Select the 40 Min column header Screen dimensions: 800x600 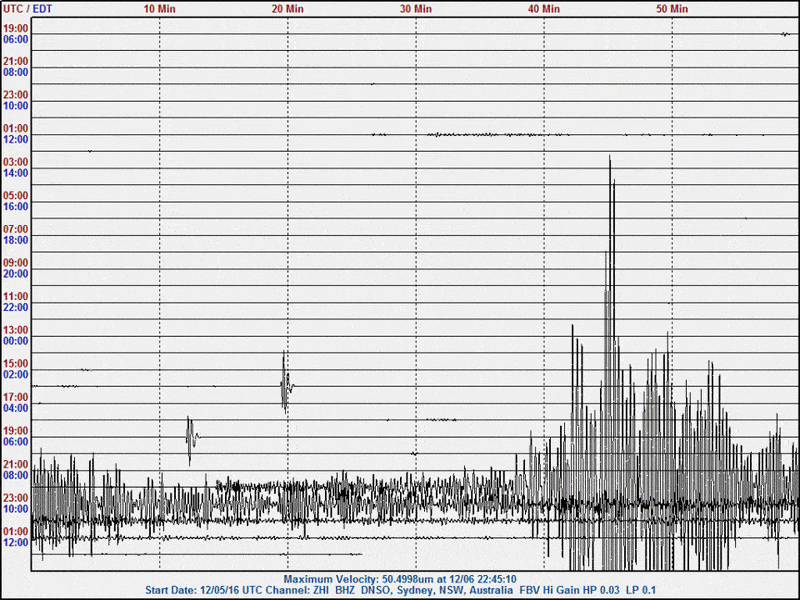(544, 9)
